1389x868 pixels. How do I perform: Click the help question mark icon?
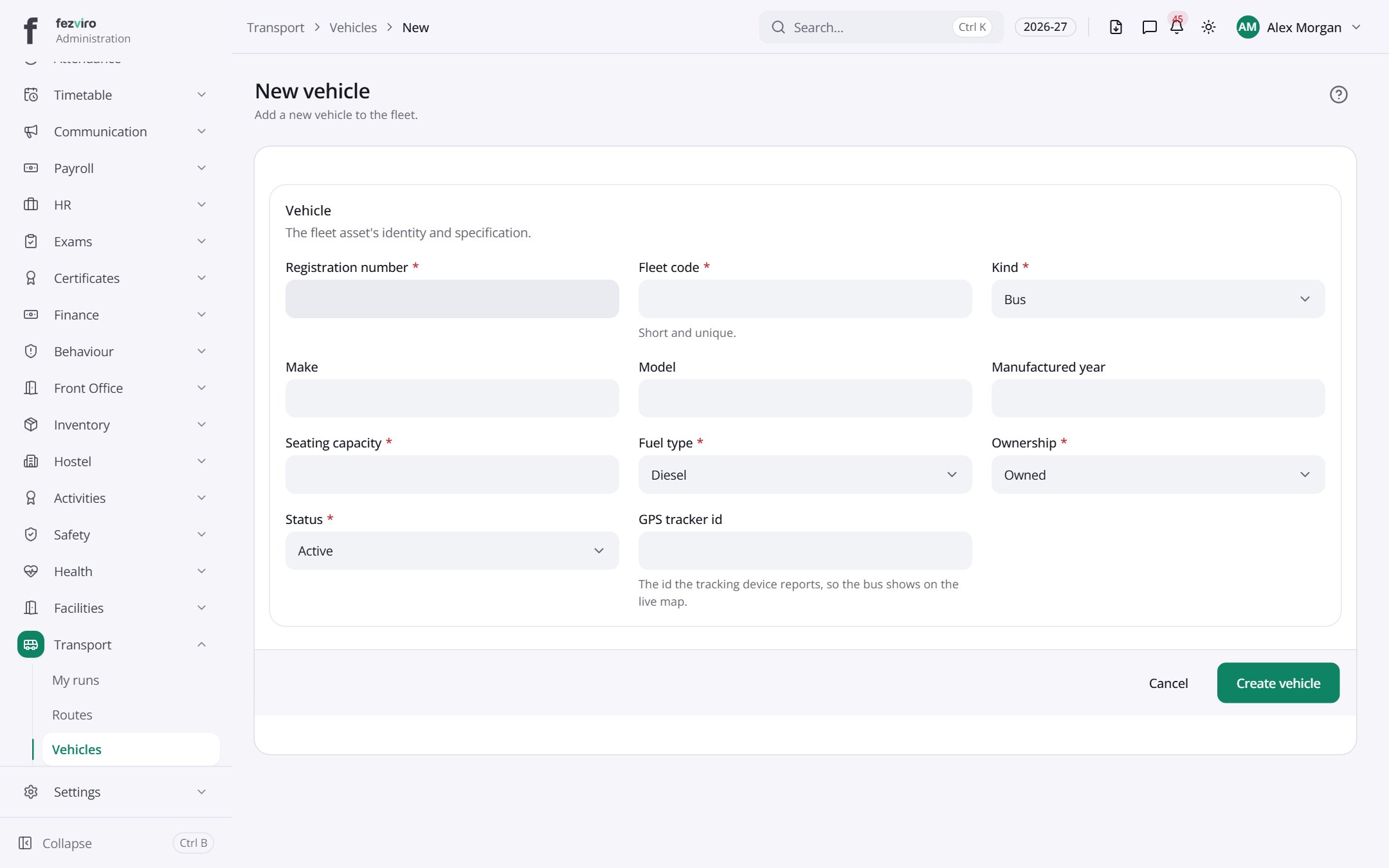pos(1338,95)
